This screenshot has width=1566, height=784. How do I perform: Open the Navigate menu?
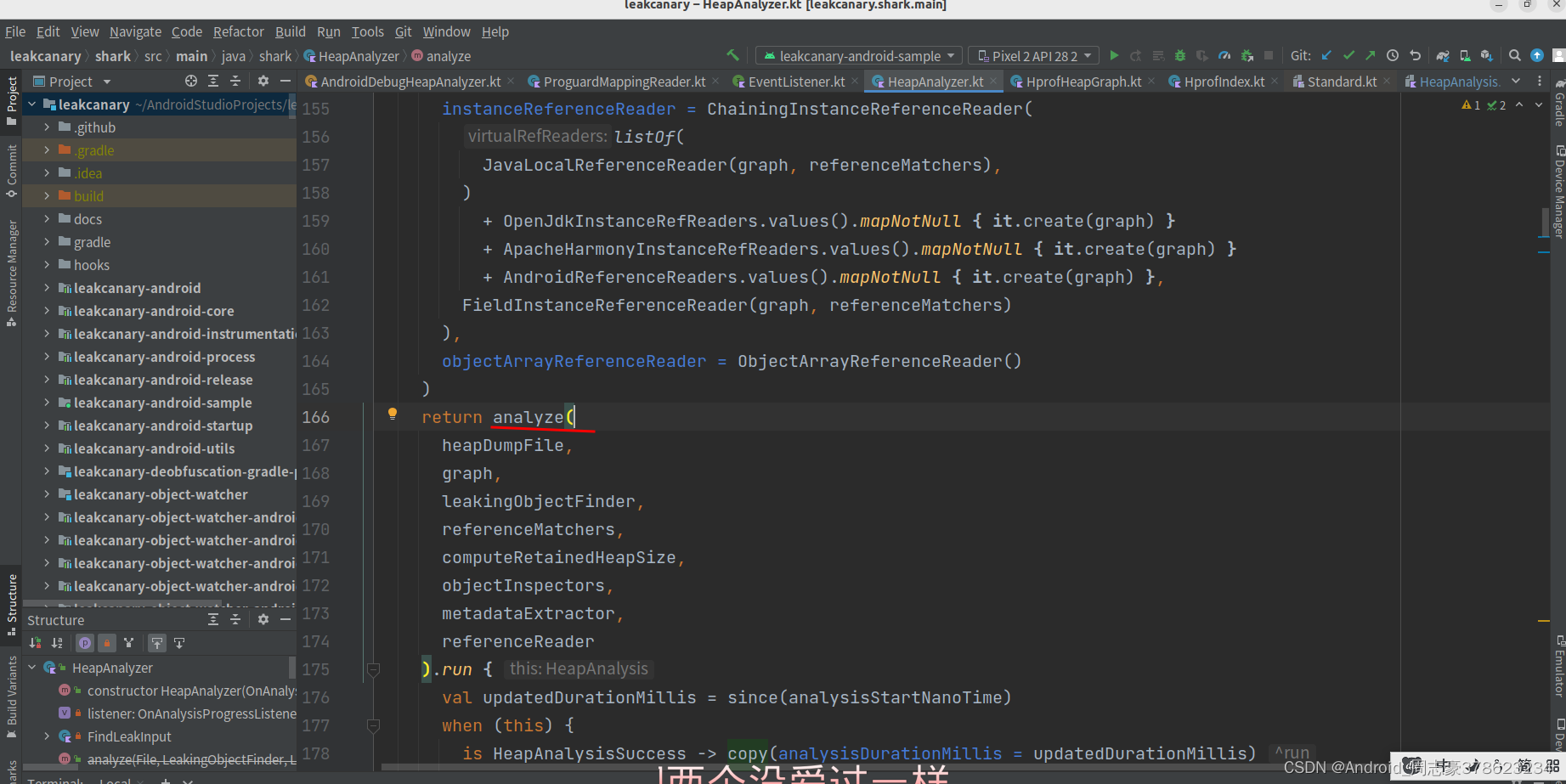point(135,31)
